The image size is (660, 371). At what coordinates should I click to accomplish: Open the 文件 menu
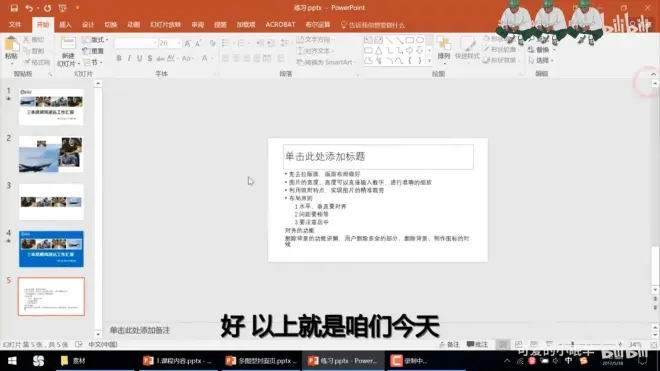15,25
